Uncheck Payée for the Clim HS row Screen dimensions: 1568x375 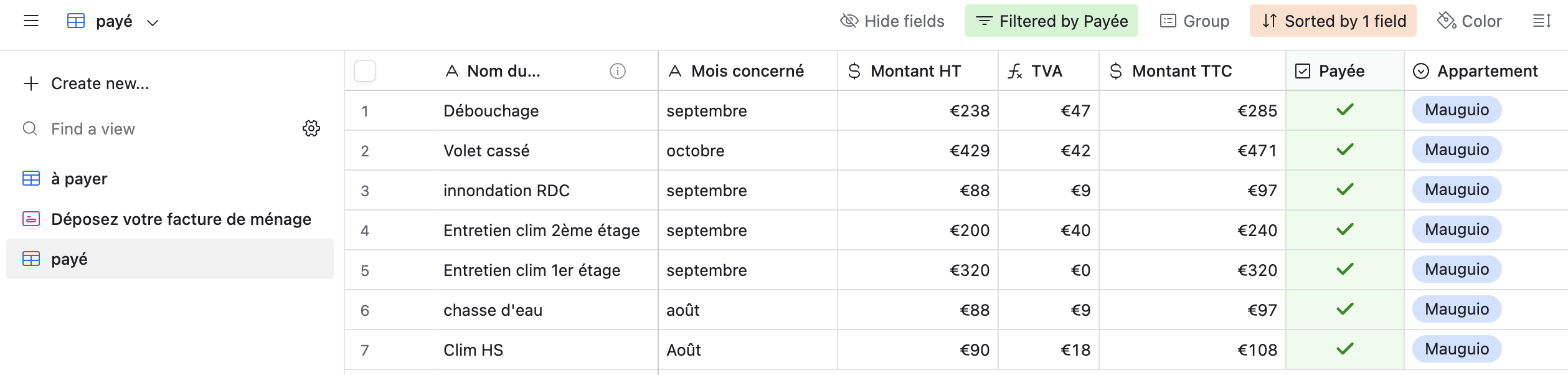click(x=1345, y=349)
